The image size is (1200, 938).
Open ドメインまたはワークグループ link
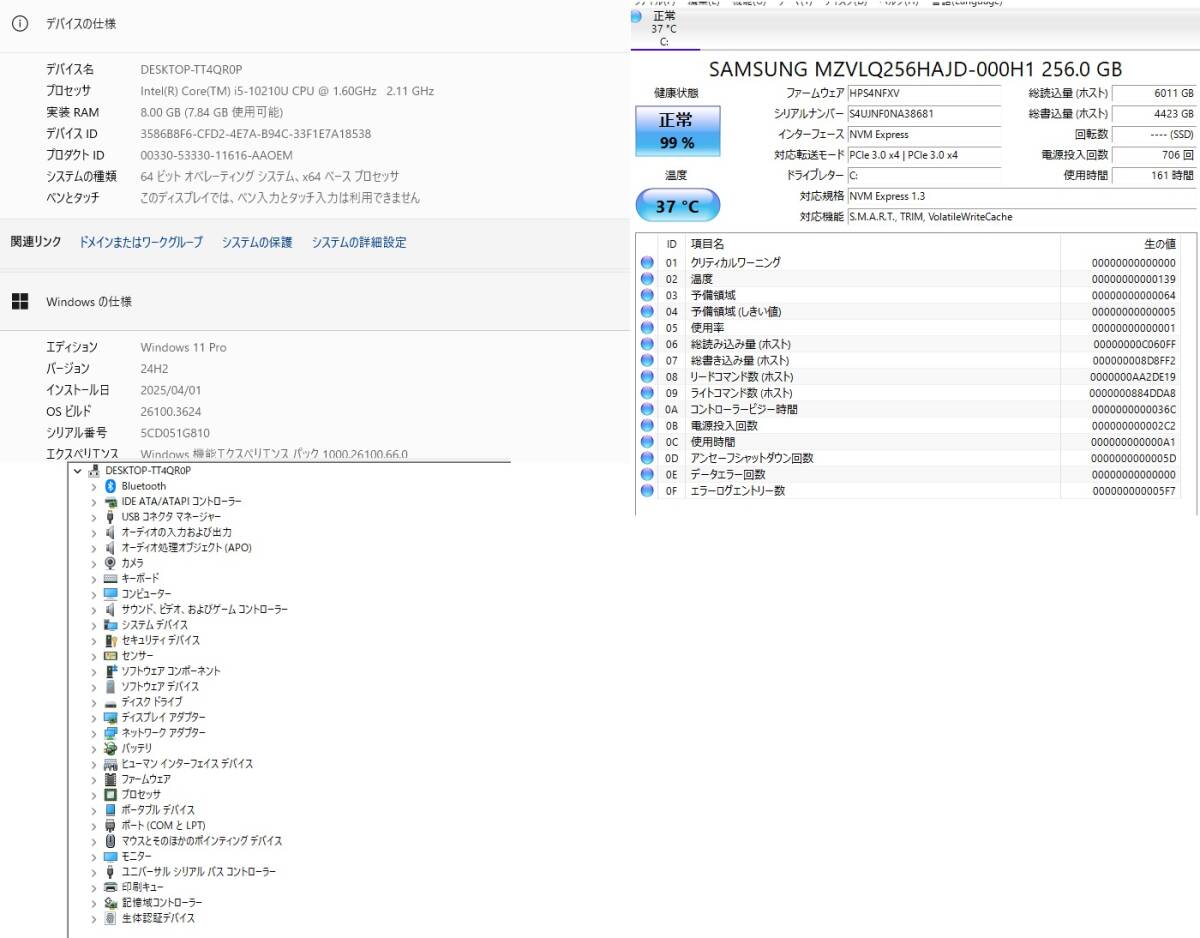(x=140, y=242)
